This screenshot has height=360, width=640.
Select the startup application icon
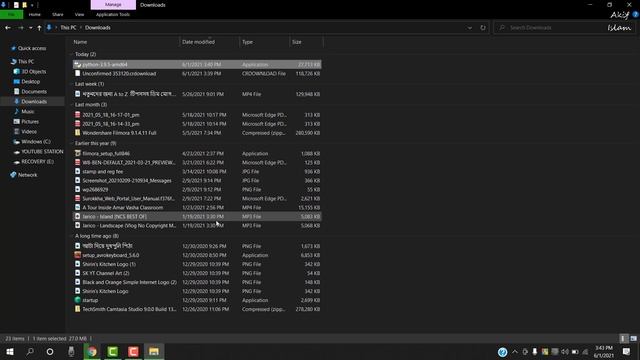coord(77,300)
